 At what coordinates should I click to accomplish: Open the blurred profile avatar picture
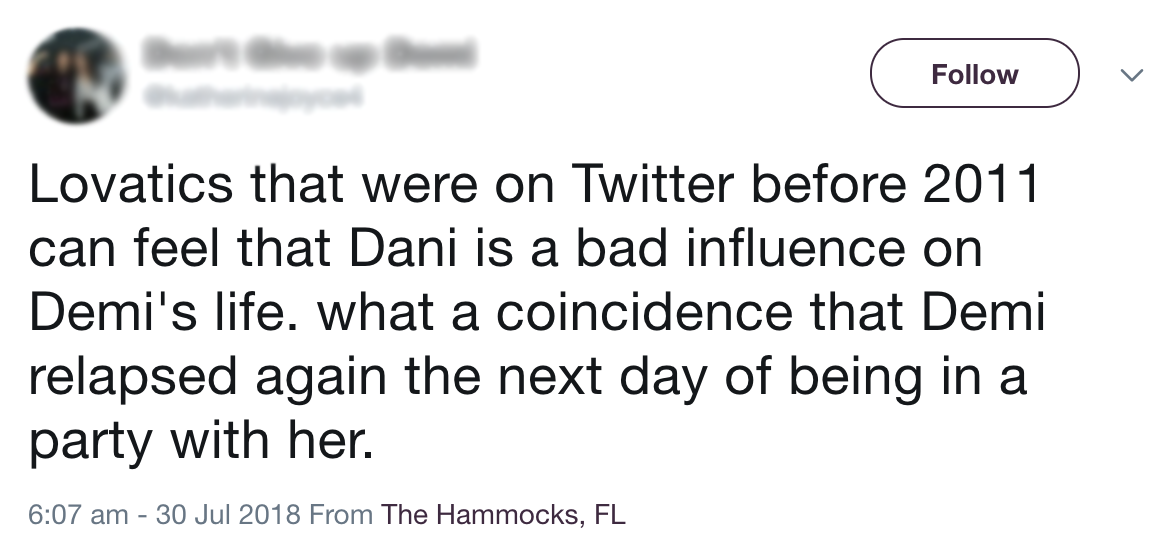pos(77,76)
